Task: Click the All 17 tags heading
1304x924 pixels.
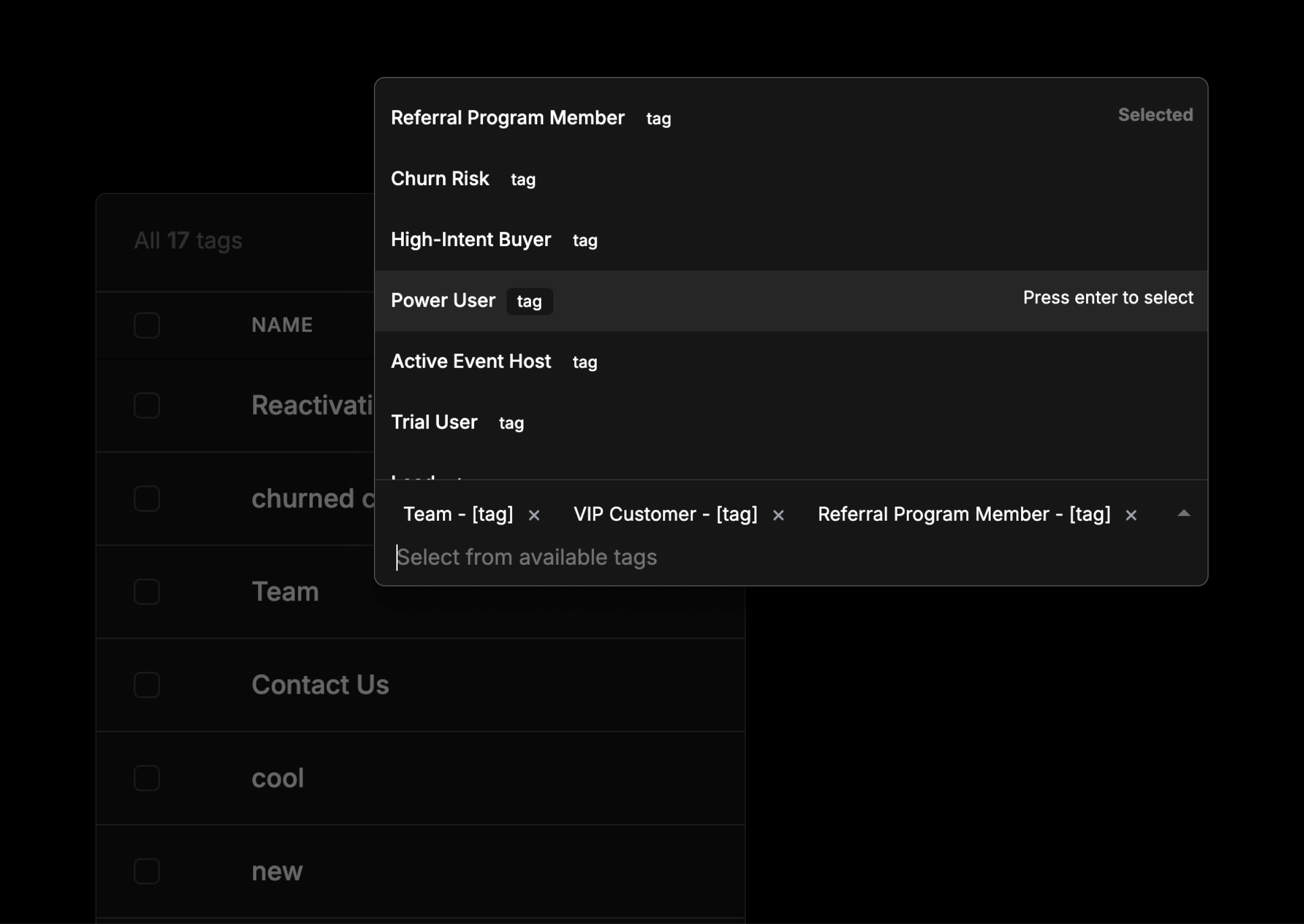Action: click(x=188, y=241)
